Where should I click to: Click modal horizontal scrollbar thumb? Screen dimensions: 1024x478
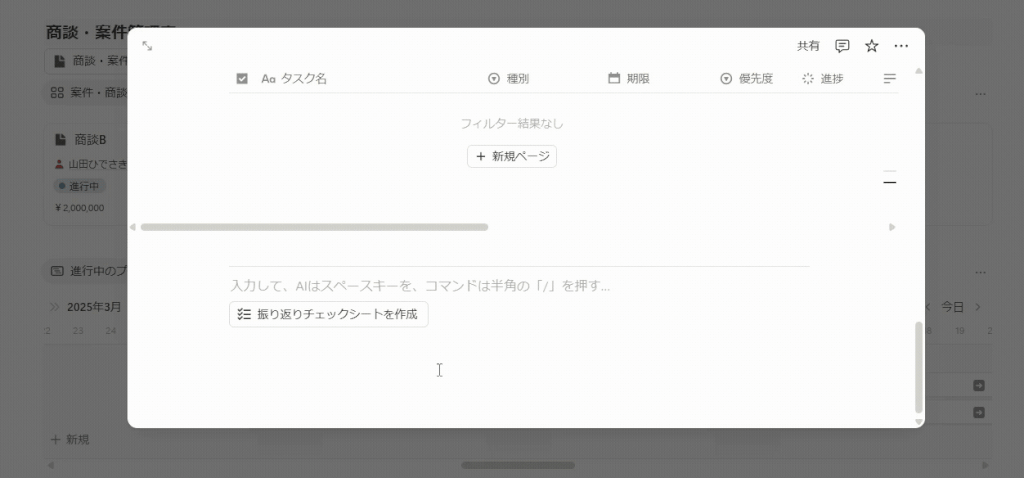pos(314,227)
